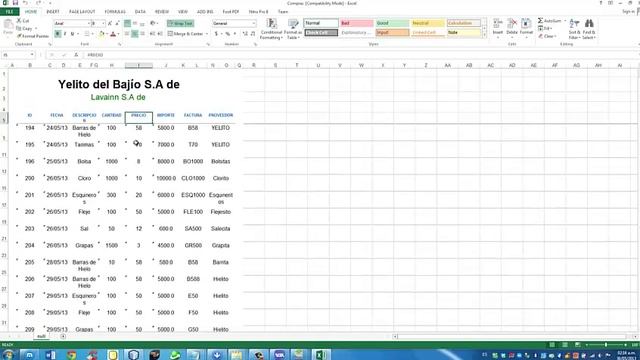Toggle Align Right
The image size is (640, 360).
click(x=142, y=34)
